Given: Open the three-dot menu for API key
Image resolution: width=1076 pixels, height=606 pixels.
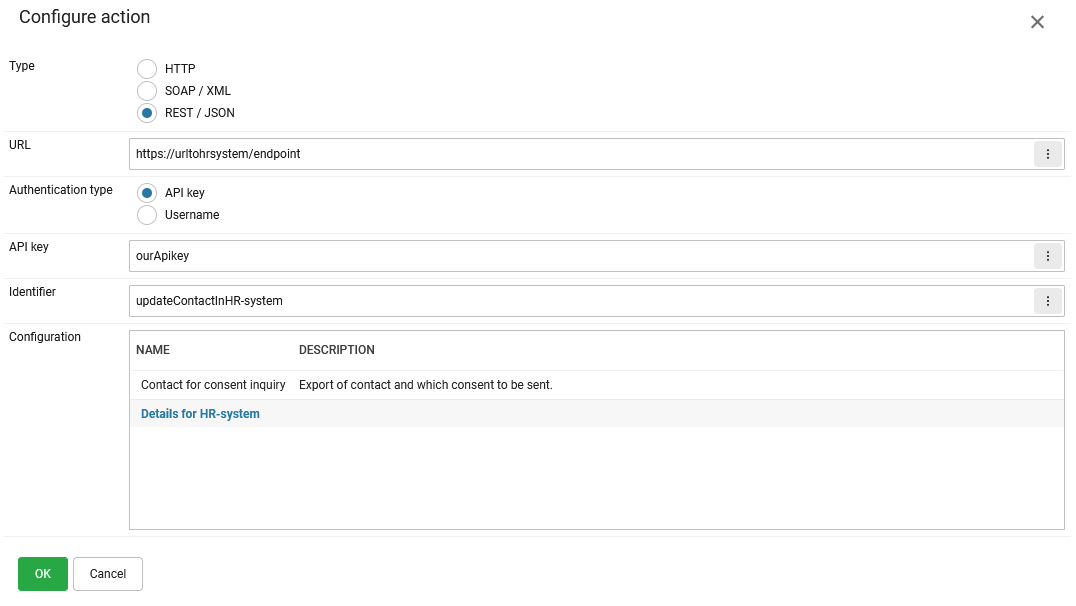Looking at the screenshot, I should tap(1047, 256).
